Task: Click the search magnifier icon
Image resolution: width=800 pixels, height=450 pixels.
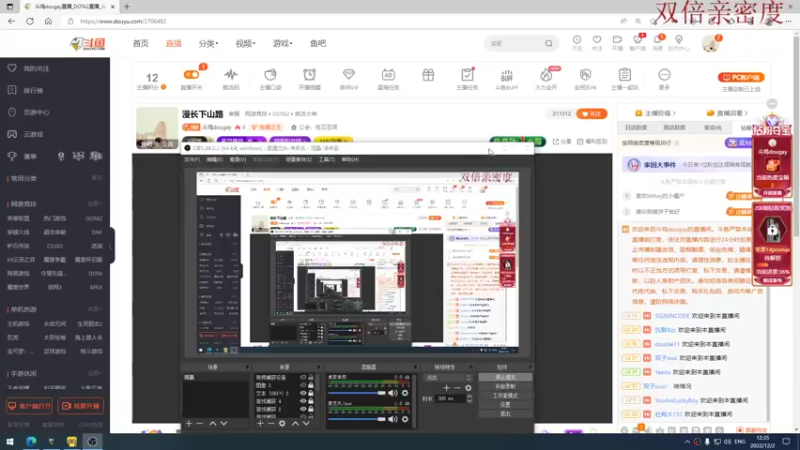Action: 548,44
